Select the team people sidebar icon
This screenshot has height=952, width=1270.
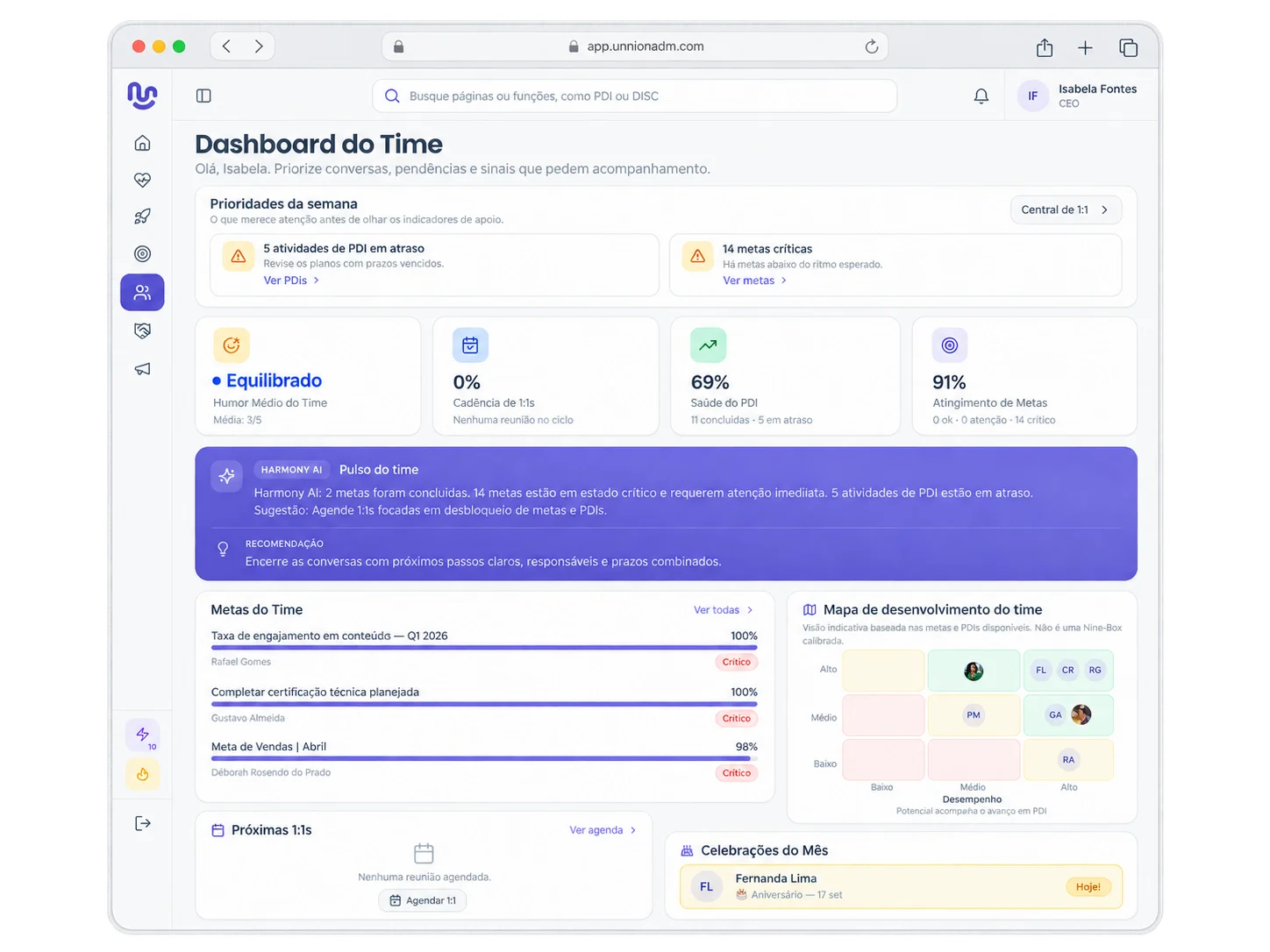142,293
